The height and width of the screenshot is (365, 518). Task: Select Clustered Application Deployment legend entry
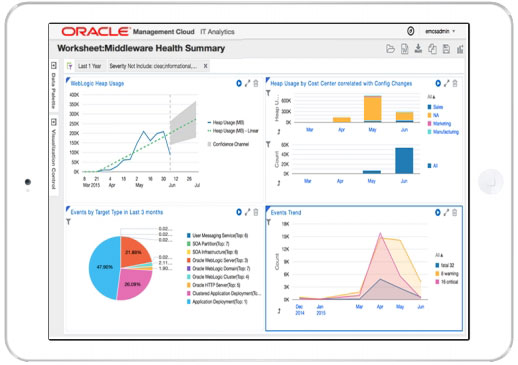224,293
